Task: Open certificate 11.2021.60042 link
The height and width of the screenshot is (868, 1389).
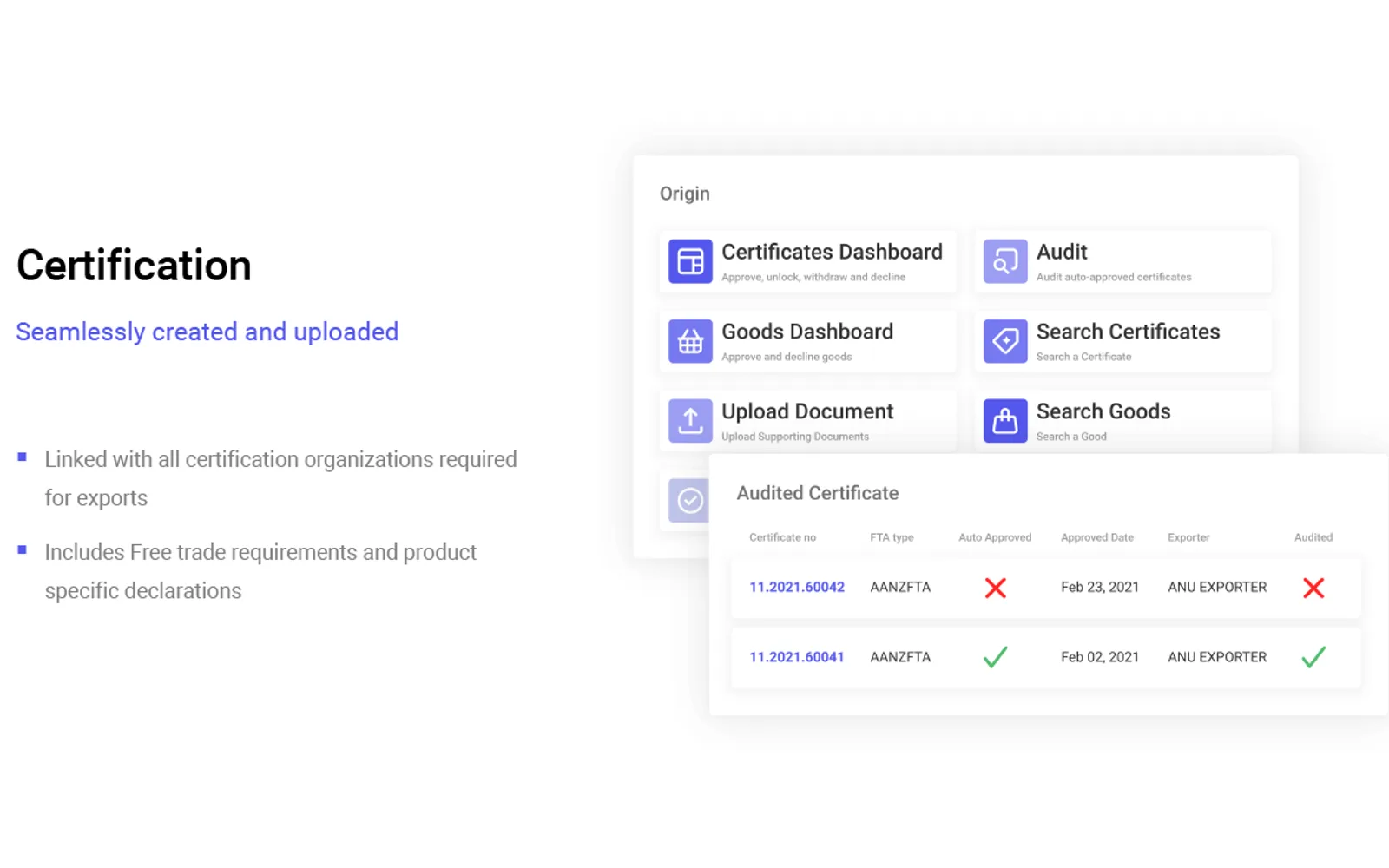Action: 797,588
